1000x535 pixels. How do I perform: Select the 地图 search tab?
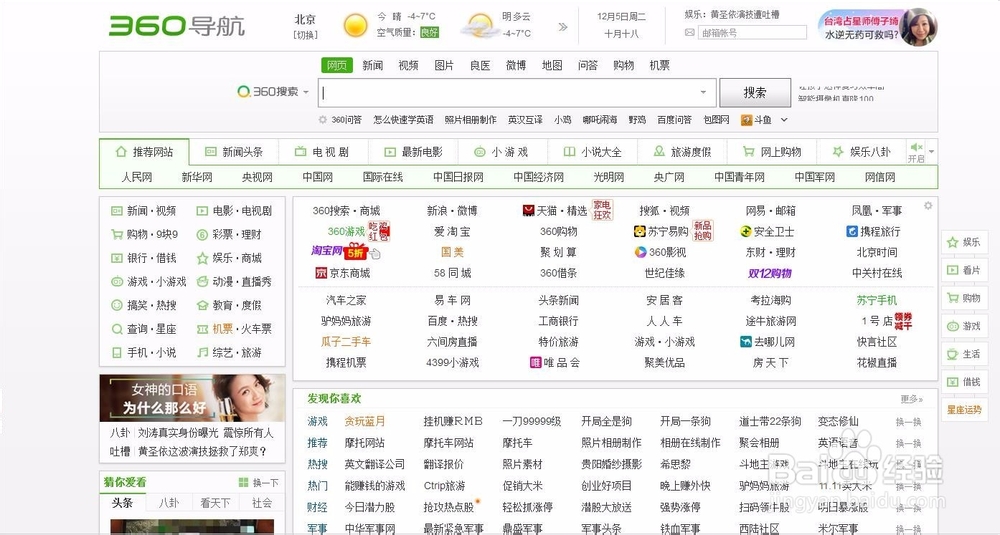coord(552,65)
